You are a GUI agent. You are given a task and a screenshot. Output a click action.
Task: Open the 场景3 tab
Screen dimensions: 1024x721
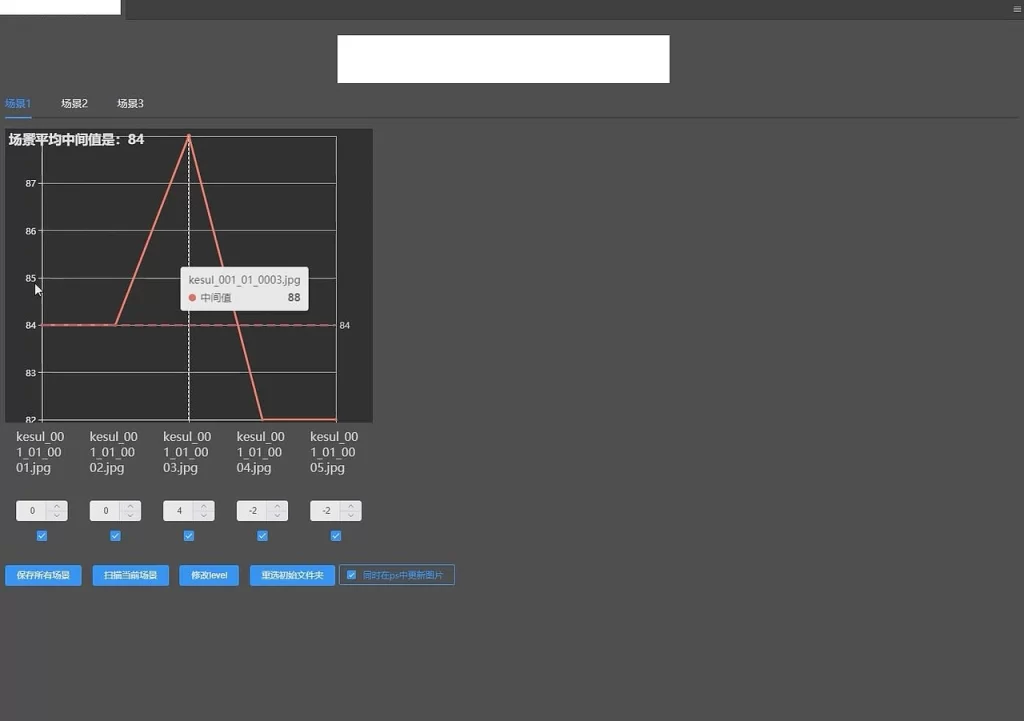(x=130, y=104)
